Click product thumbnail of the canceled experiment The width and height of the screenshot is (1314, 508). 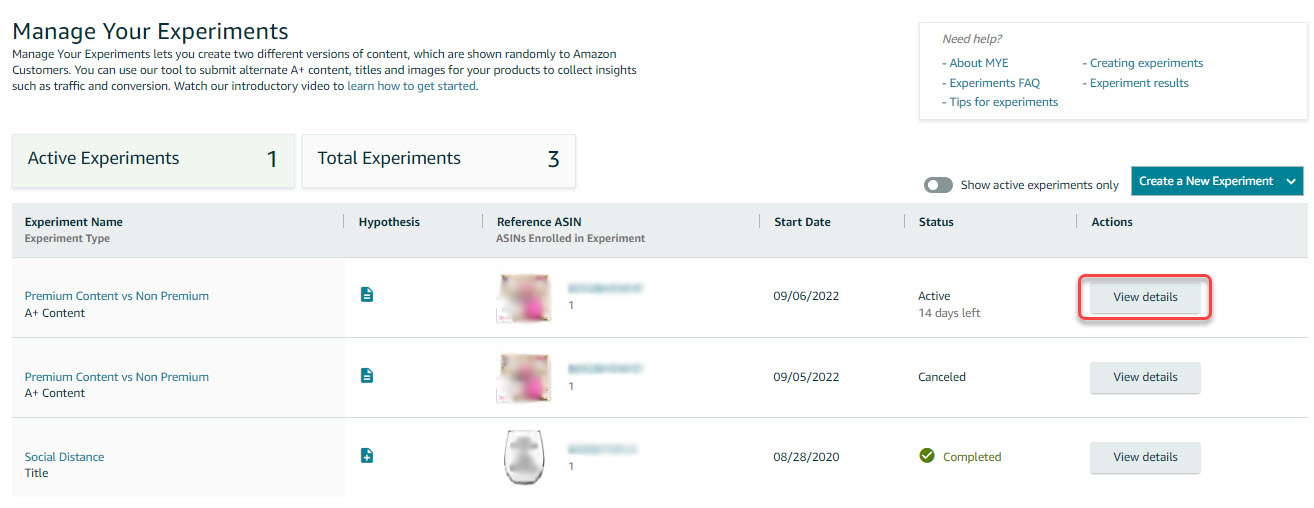523,378
